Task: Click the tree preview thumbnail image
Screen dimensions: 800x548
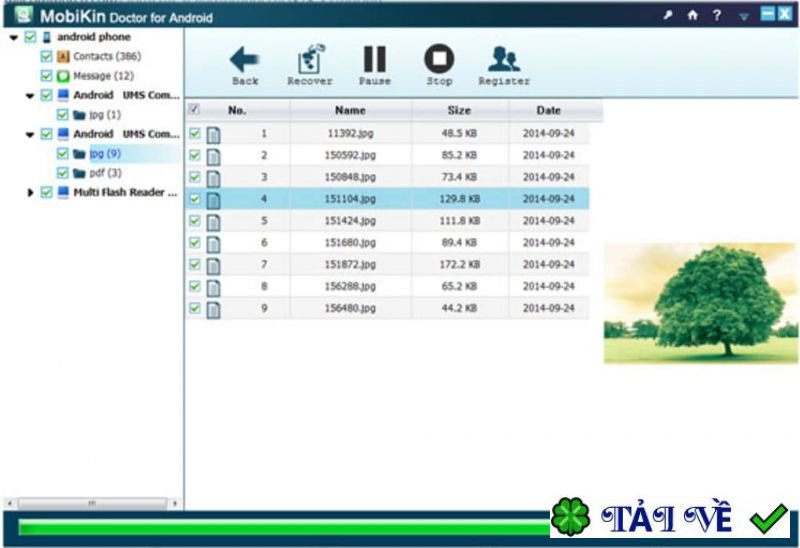Action: click(701, 303)
